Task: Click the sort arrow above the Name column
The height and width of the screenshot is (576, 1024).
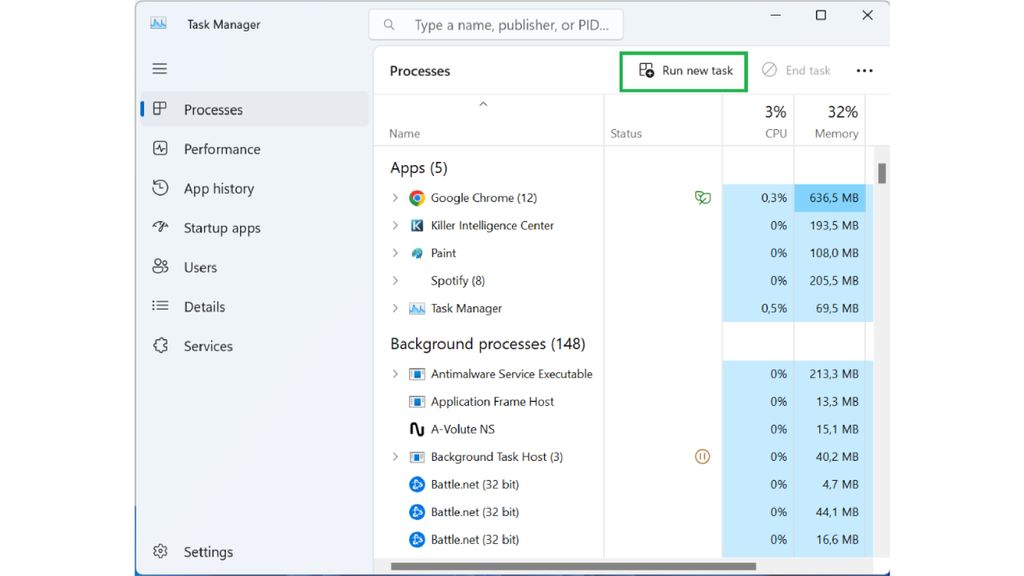Action: (484, 103)
